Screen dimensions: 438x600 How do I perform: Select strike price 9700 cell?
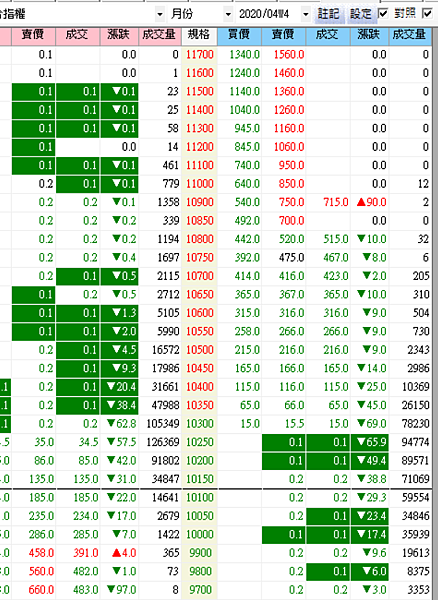pos(199,590)
